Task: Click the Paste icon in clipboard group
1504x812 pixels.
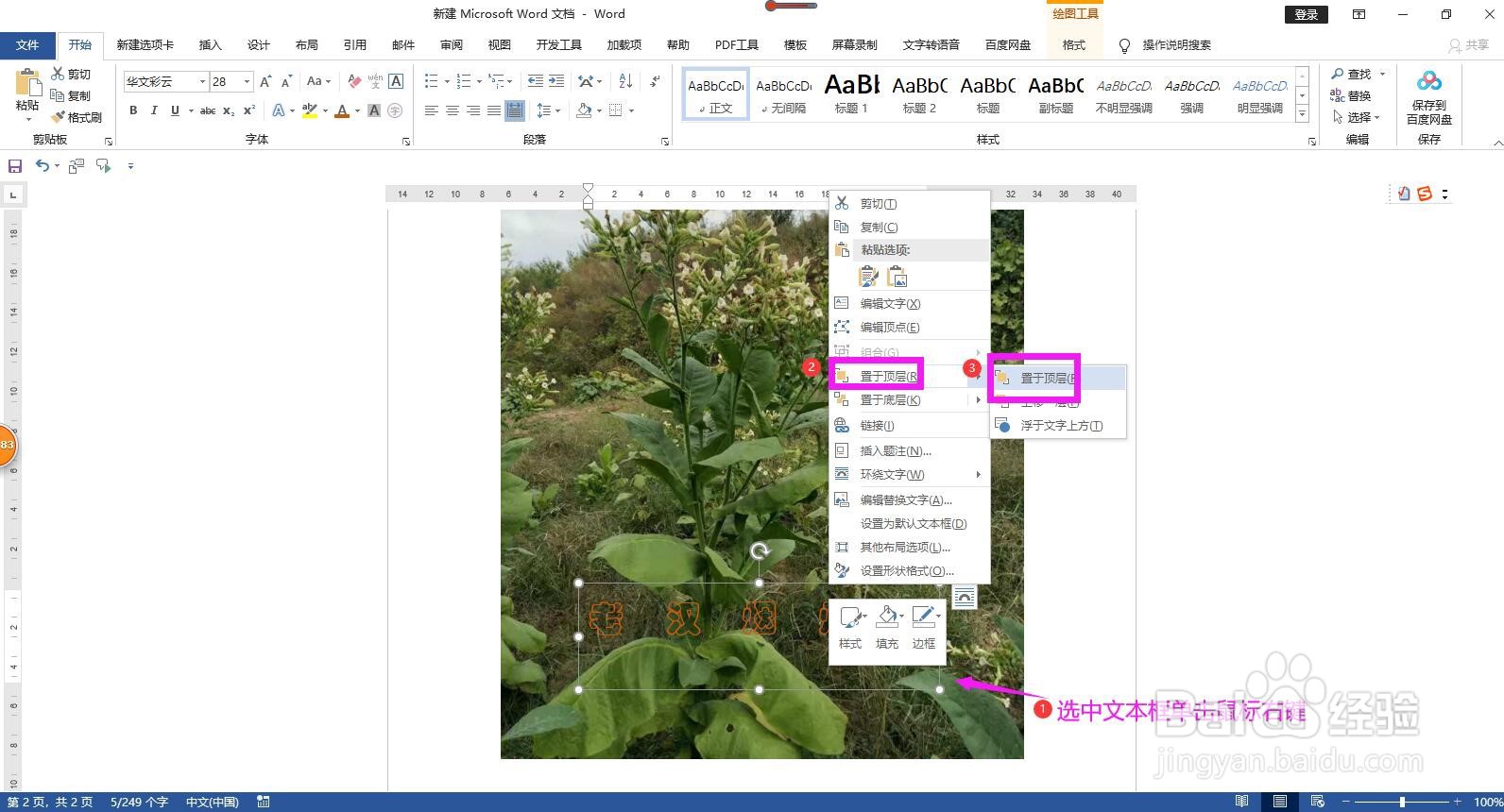Action: tap(27, 83)
